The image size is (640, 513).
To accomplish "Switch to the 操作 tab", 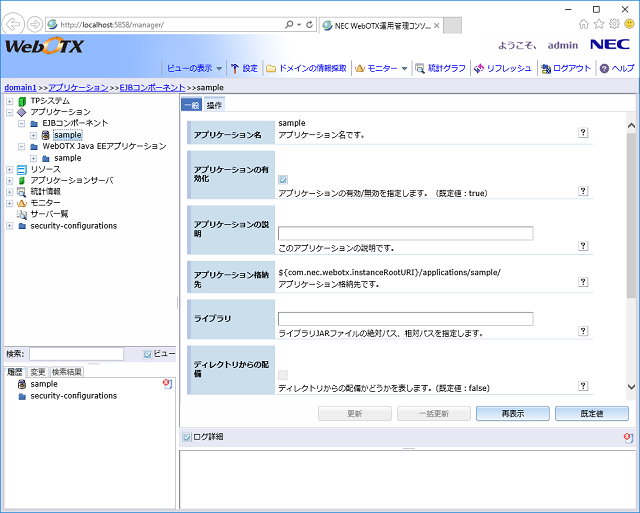I will pyautogui.click(x=214, y=104).
